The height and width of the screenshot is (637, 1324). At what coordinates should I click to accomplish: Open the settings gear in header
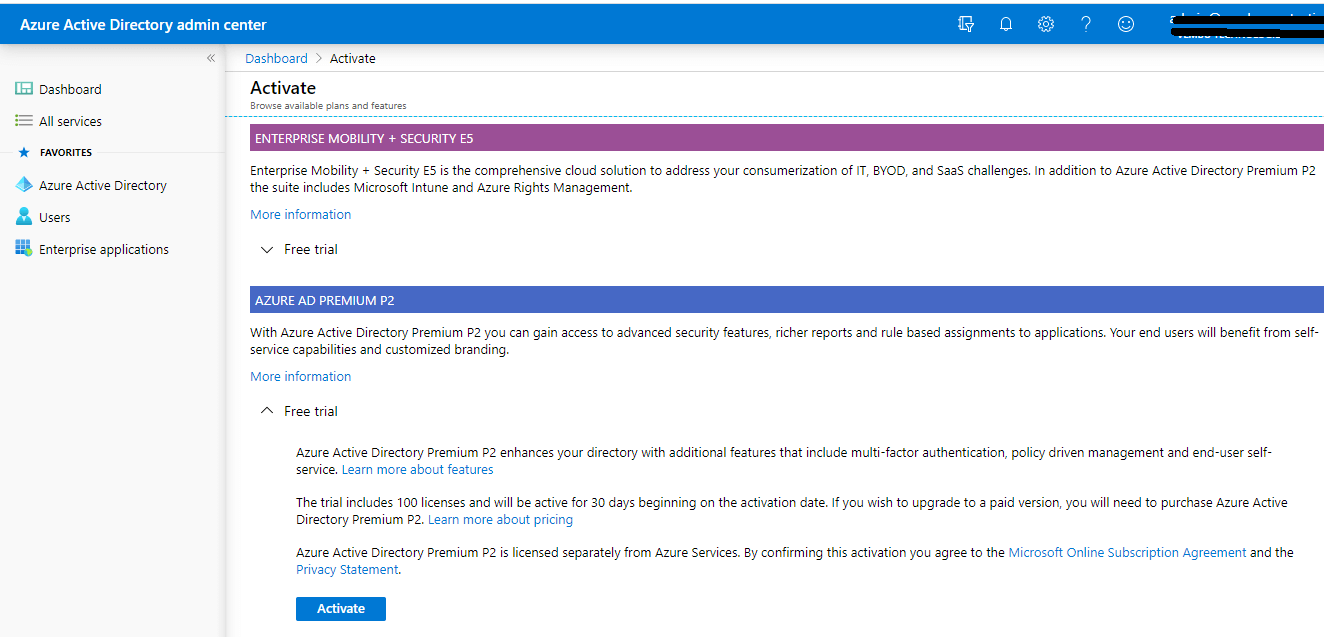1046,24
